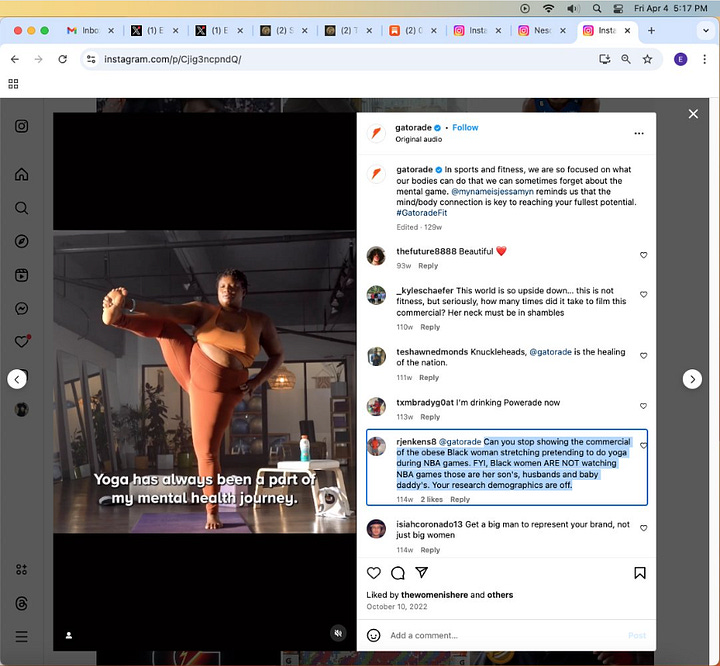Open Threads icon in sidebar
Image resolution: width=720 pixels, height=666 pixels.
click(x=22, y=603)
